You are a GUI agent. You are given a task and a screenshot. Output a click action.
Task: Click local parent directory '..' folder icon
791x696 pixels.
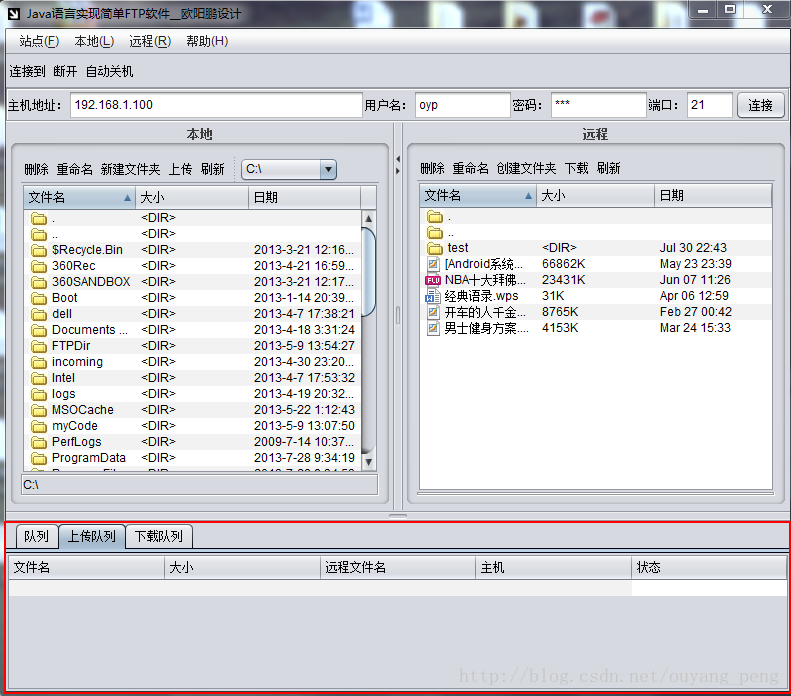tap(38, 234)
